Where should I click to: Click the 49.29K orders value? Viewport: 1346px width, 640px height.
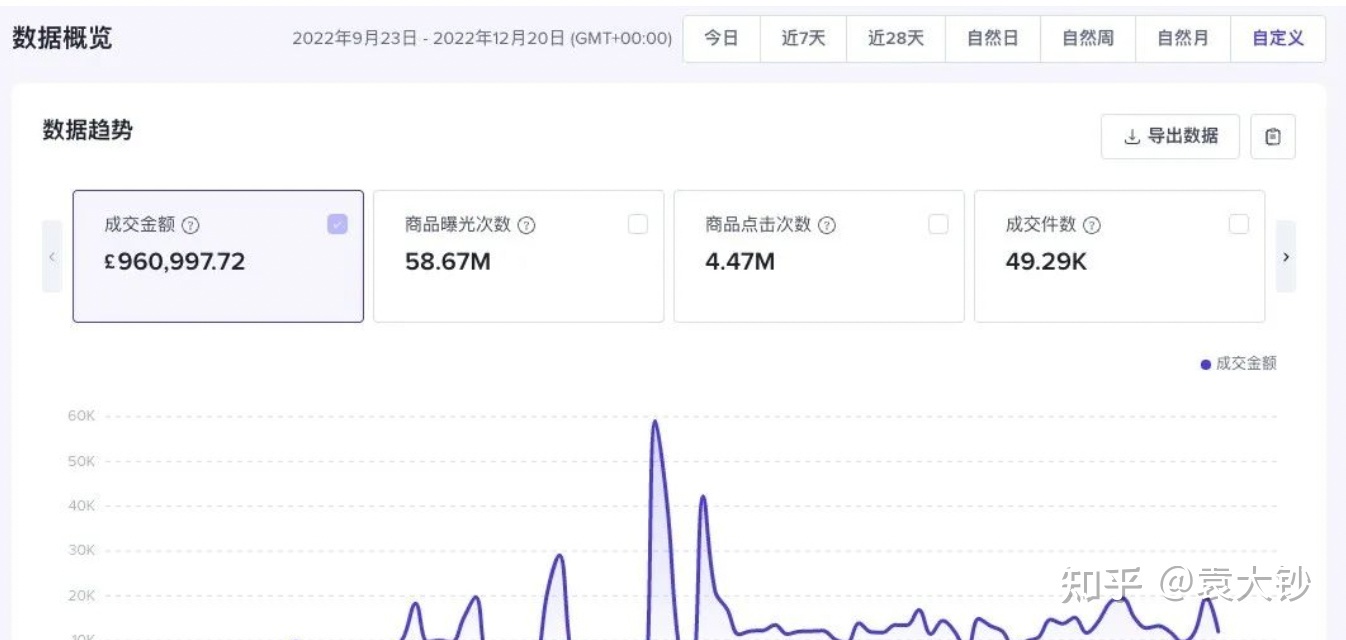(x=1046, y=262)
